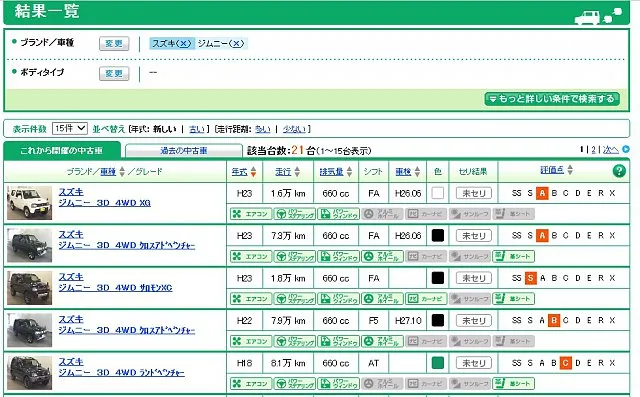Click green color swatch in 8.1万km row
The width and height of the screenshot is (640, 397).
click(x=438, y=363)
